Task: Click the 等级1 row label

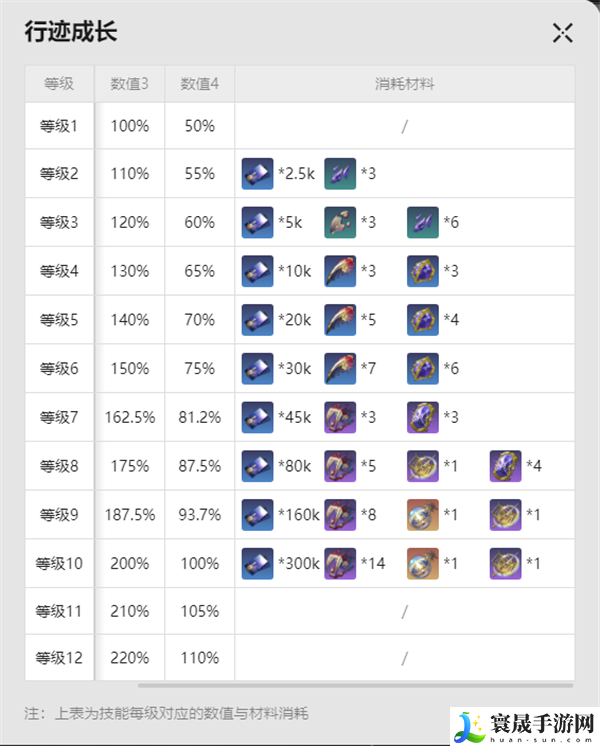Action: pos(59,126)
